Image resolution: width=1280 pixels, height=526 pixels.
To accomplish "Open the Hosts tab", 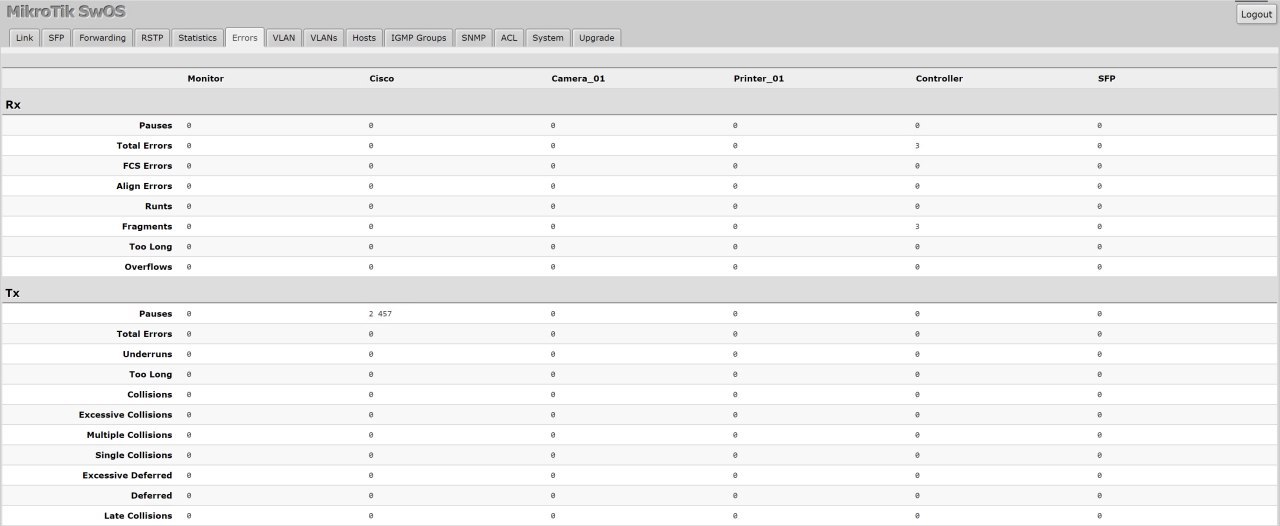I will (364, 38).
